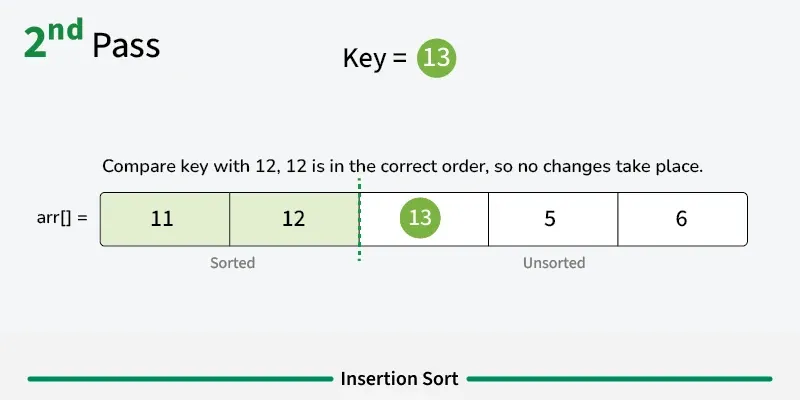Click the Unsorted label under the array

click(x=553, y=263)
